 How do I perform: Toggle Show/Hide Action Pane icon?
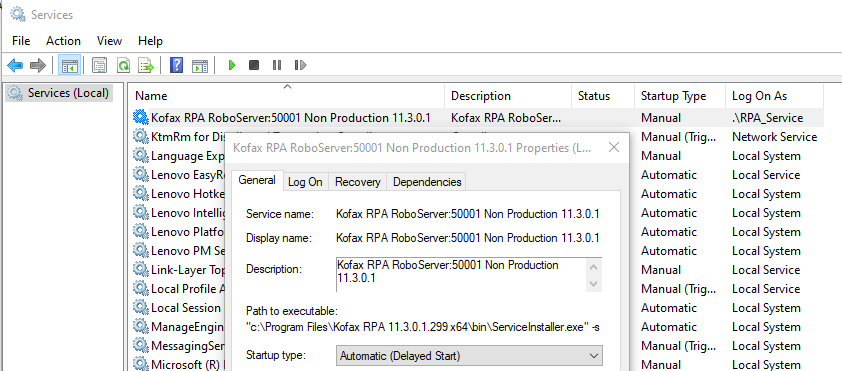coord(200,66)
